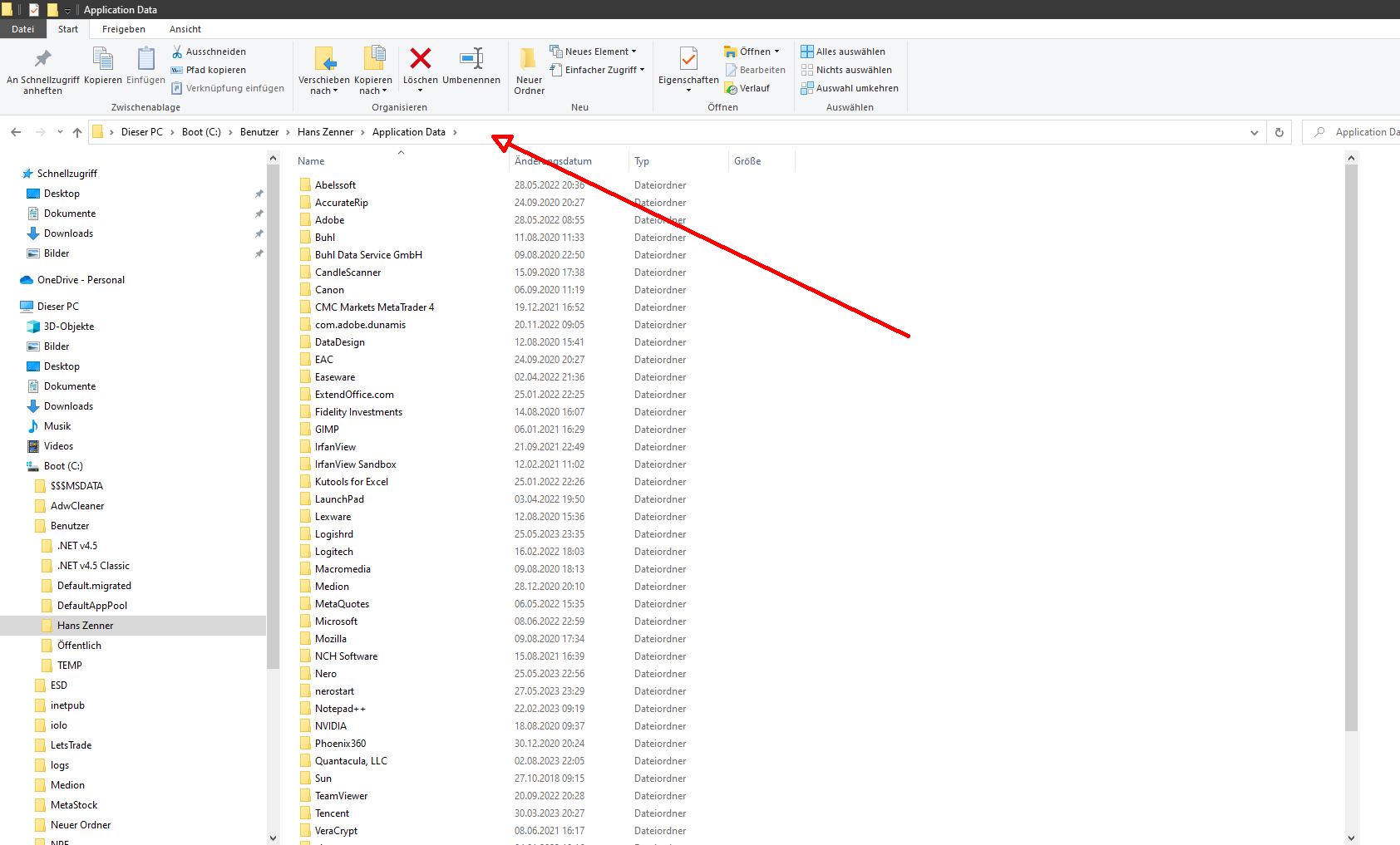Expand chevron after Dieser PC breadcrumb
Viewport: 1400px width, 845px height.
(173, 132)
